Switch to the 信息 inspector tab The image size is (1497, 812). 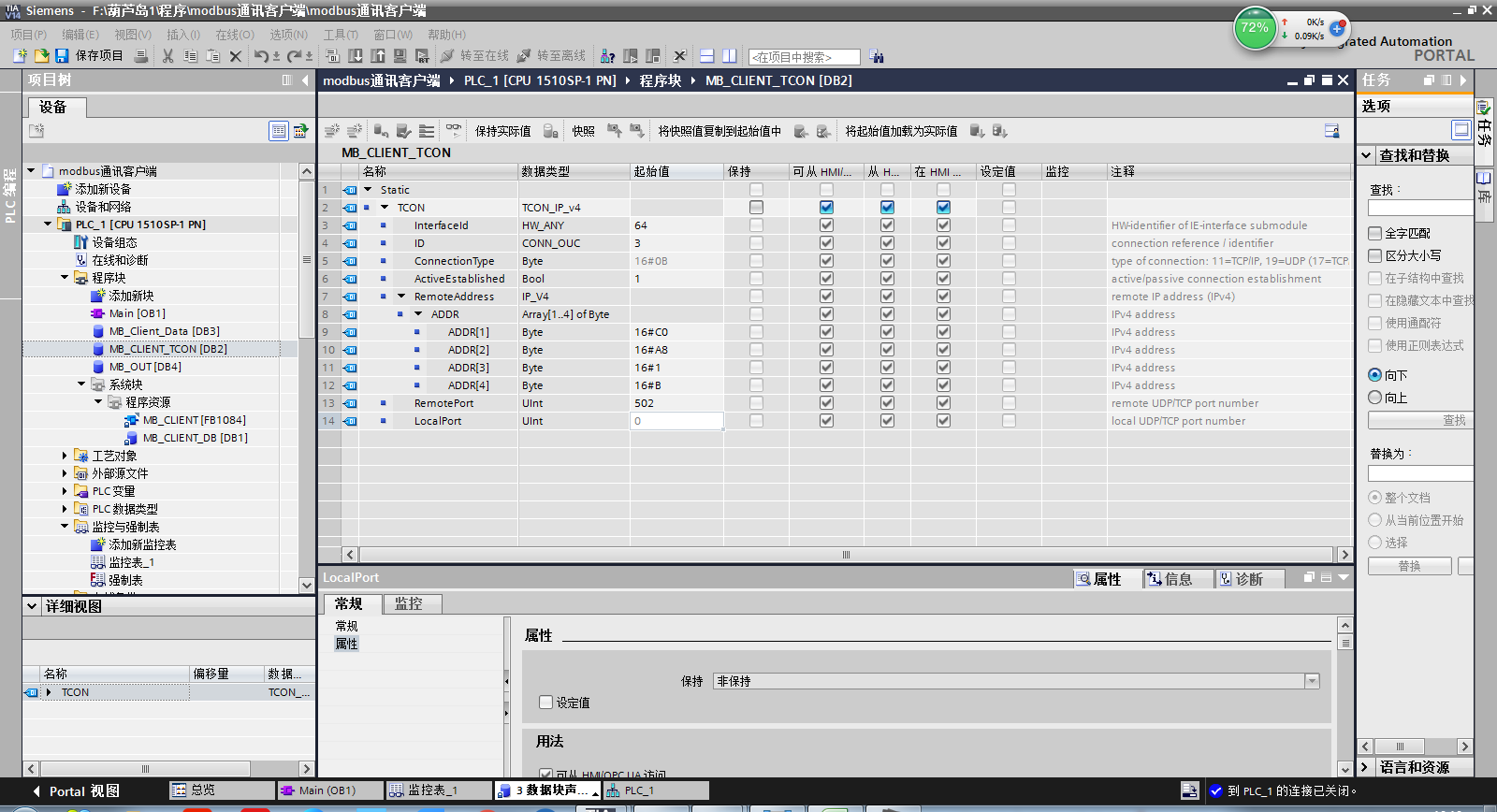(1179, 579)
